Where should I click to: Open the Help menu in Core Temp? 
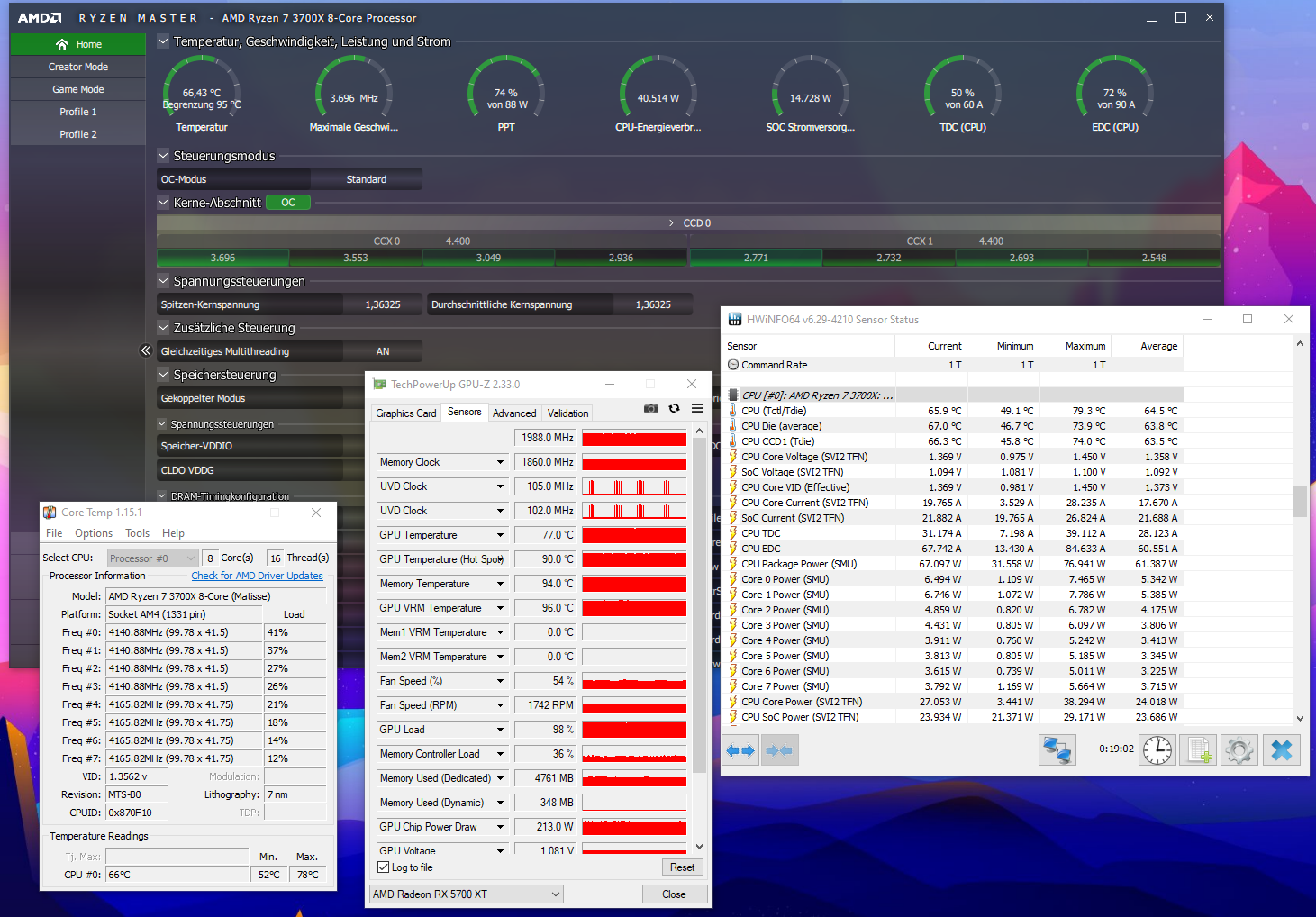173,533
